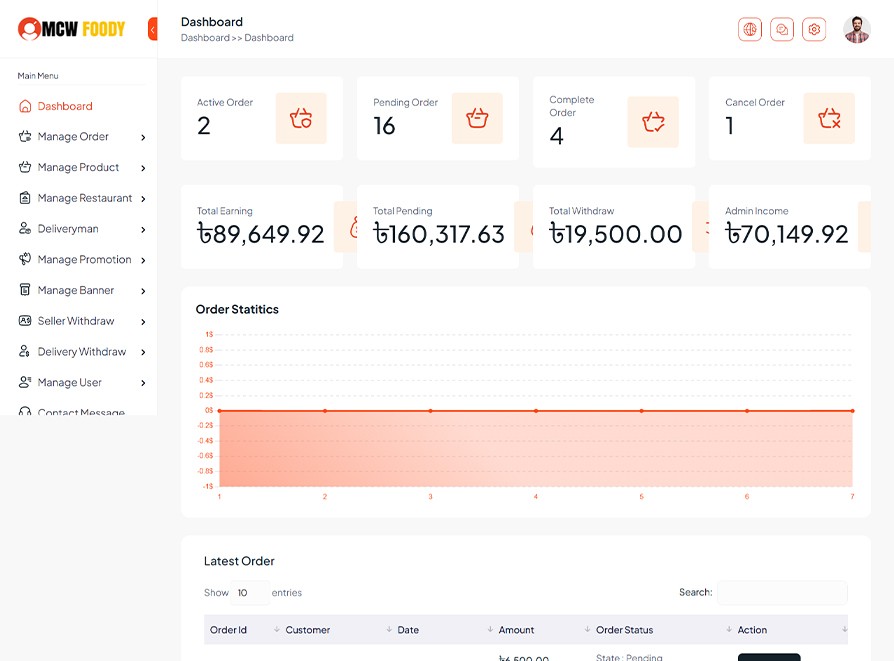
Task: Click the Active Order basket icon
Action: 301,119
